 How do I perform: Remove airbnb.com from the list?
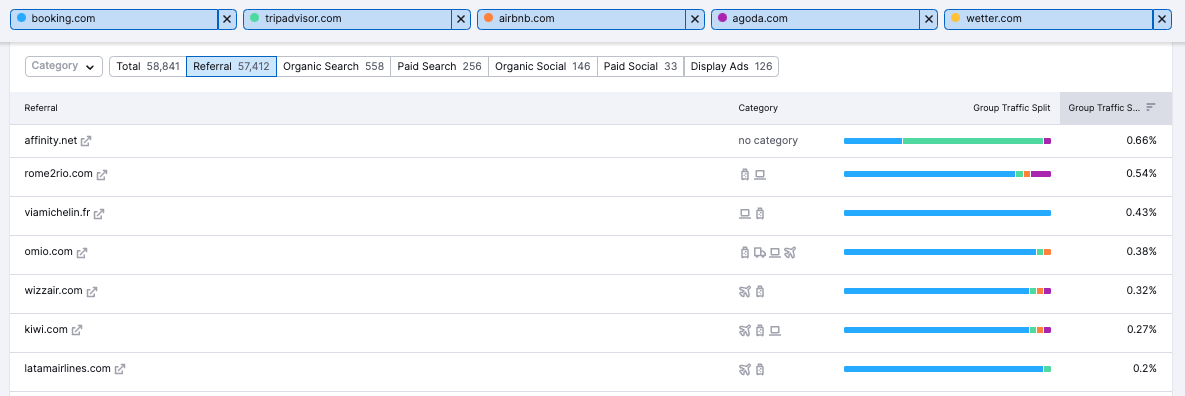coord(695,19)
